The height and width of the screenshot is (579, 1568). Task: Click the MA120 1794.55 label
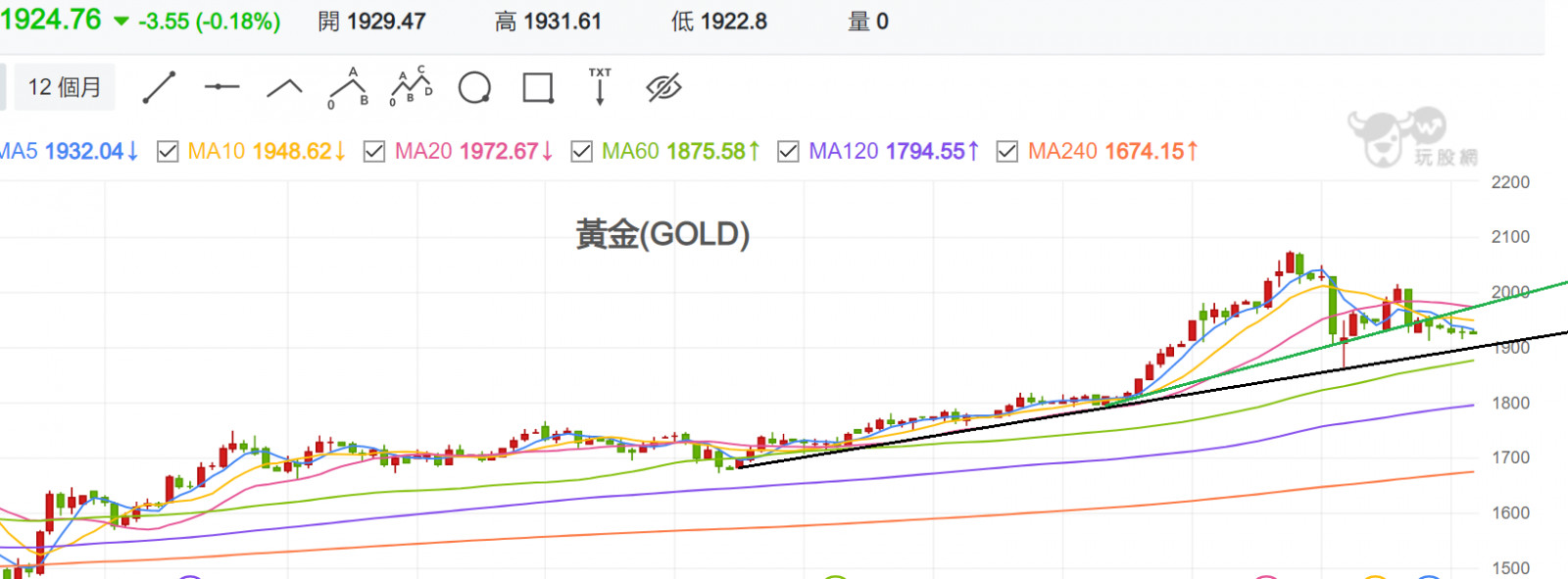point(894,152)
